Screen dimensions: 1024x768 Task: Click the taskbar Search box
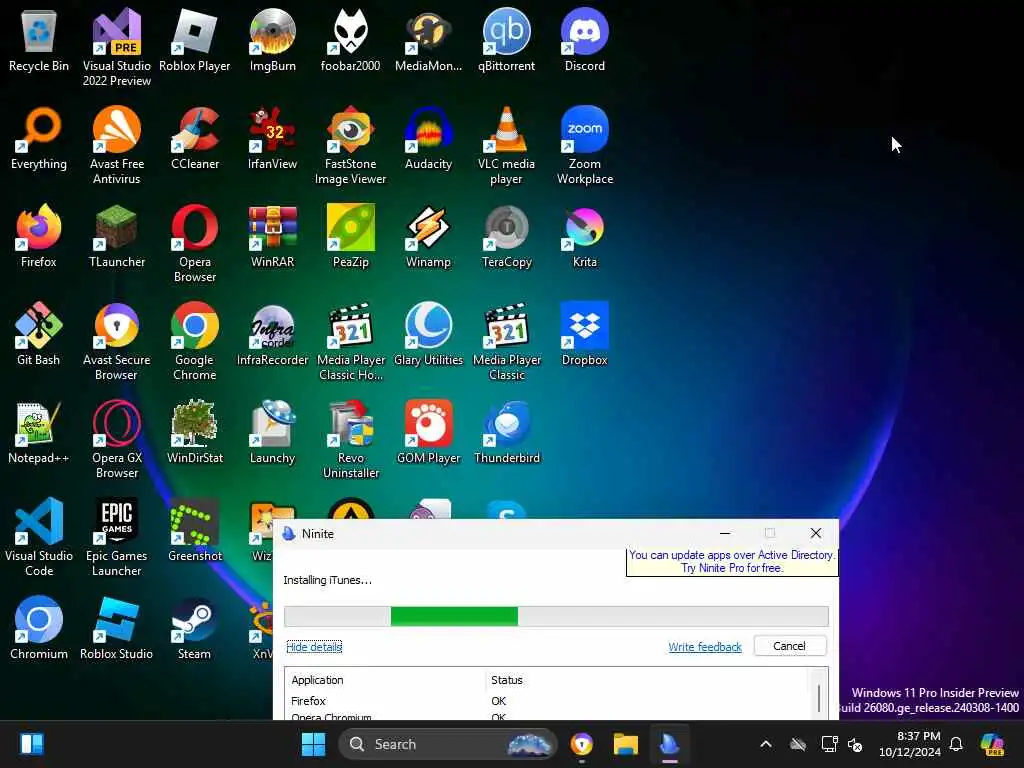(x=449, y=744)
